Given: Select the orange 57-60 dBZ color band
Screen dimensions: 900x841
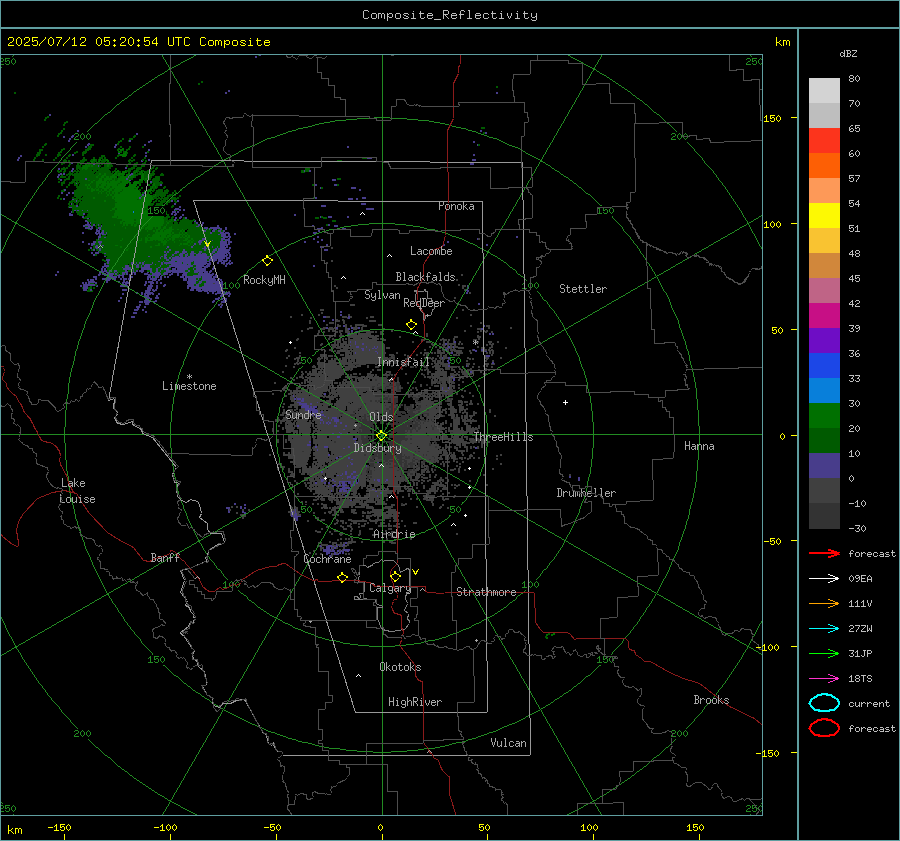Looking at the screenshot, I should pyautogui.click(x=824, y=166).
